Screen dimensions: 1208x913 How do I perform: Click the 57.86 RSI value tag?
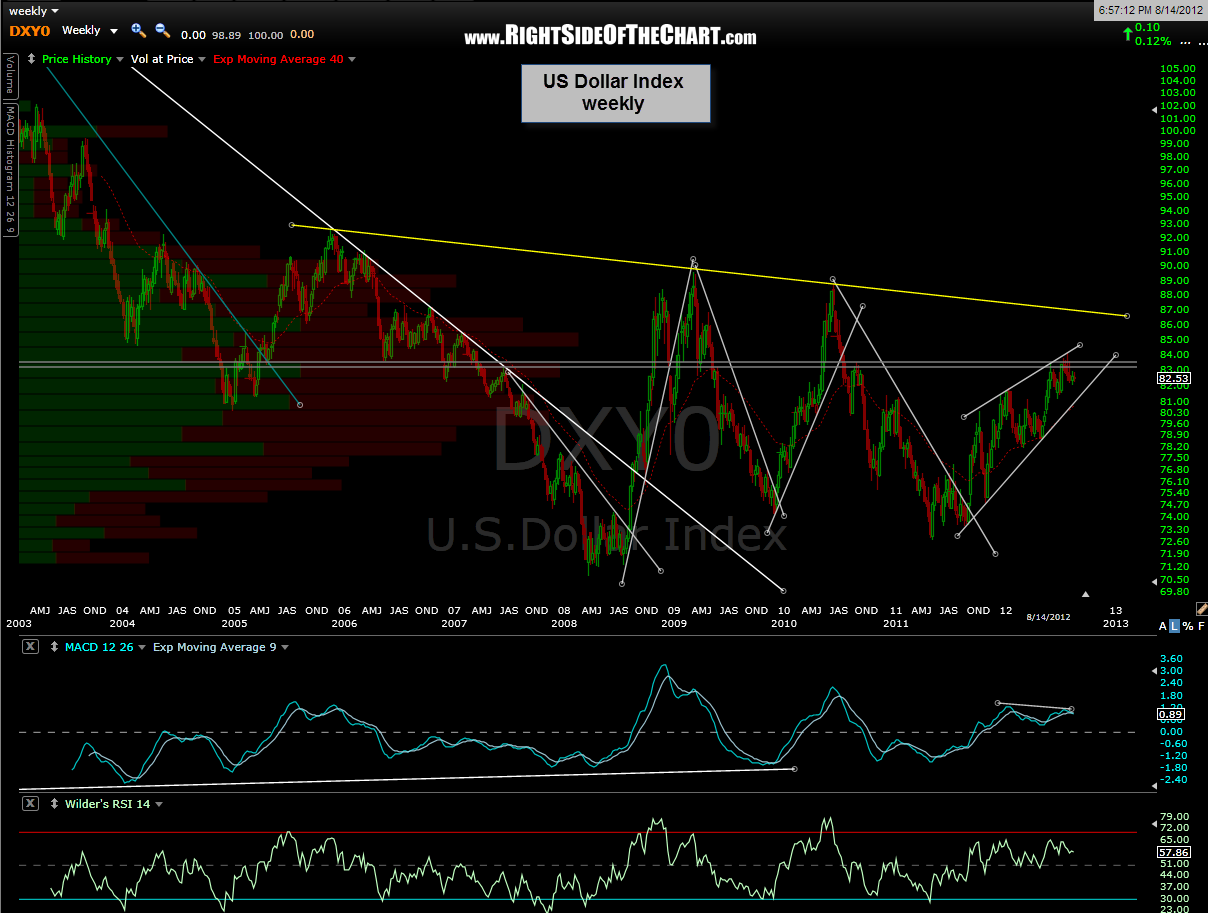(1172, 853)
